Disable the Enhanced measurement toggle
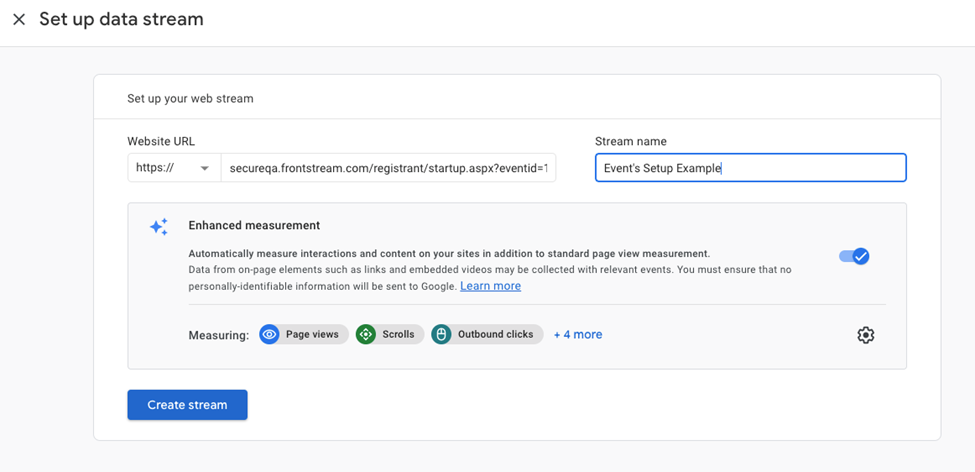This screenshot has width=975, height=472. [x=854, y=256]
